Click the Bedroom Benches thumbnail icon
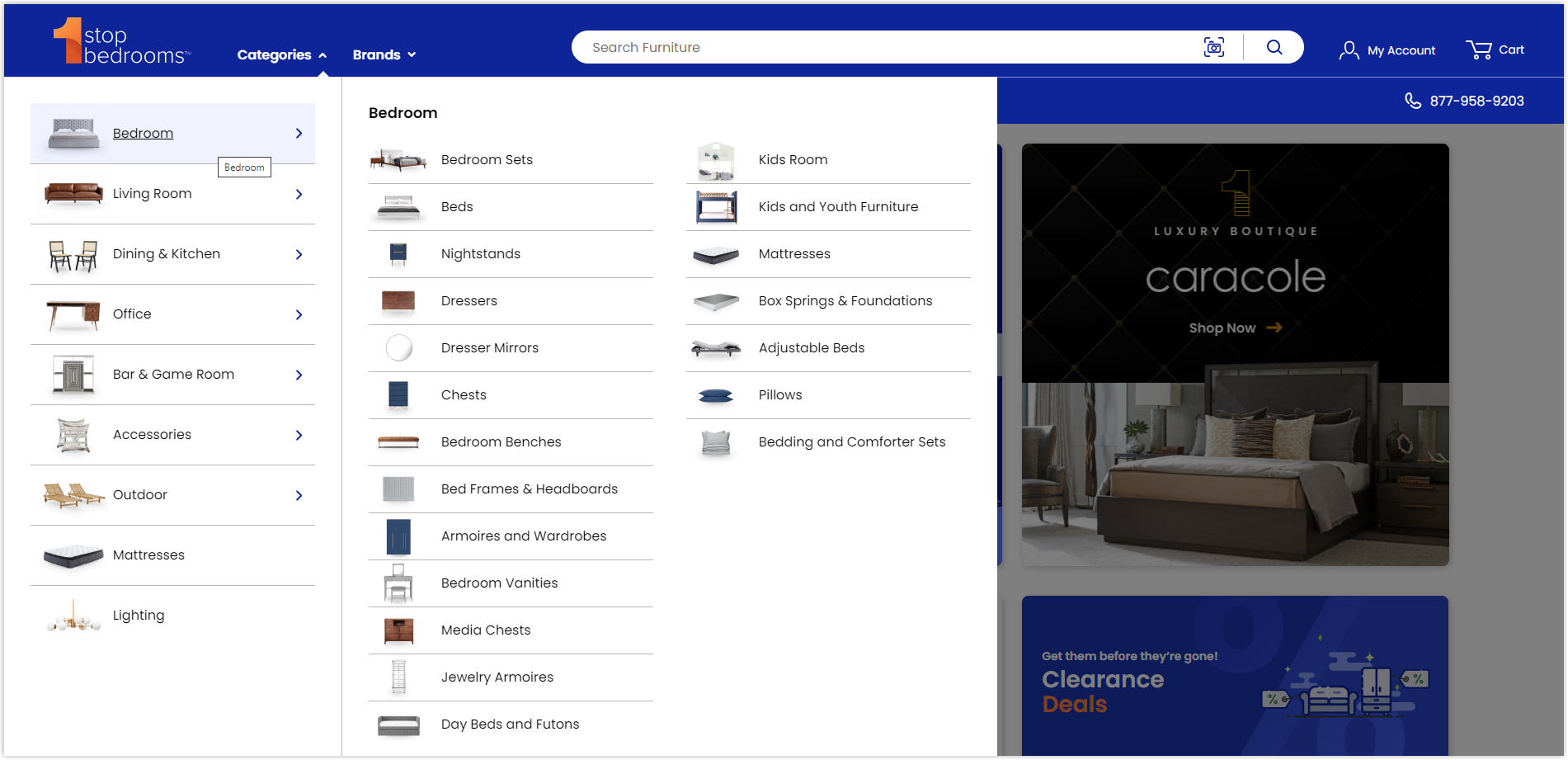Image resolution: width=1568 pixels, height=760 pixels. 398,442
